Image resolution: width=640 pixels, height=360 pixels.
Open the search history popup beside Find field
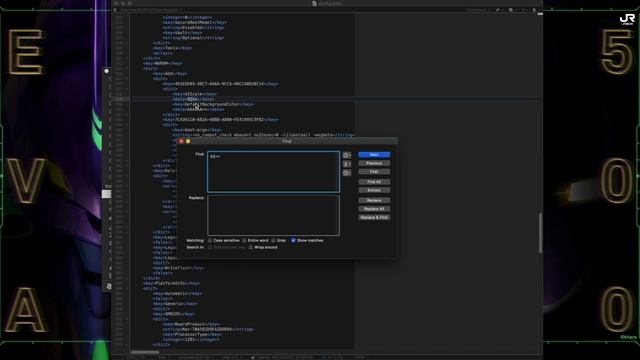click(347, 155)
